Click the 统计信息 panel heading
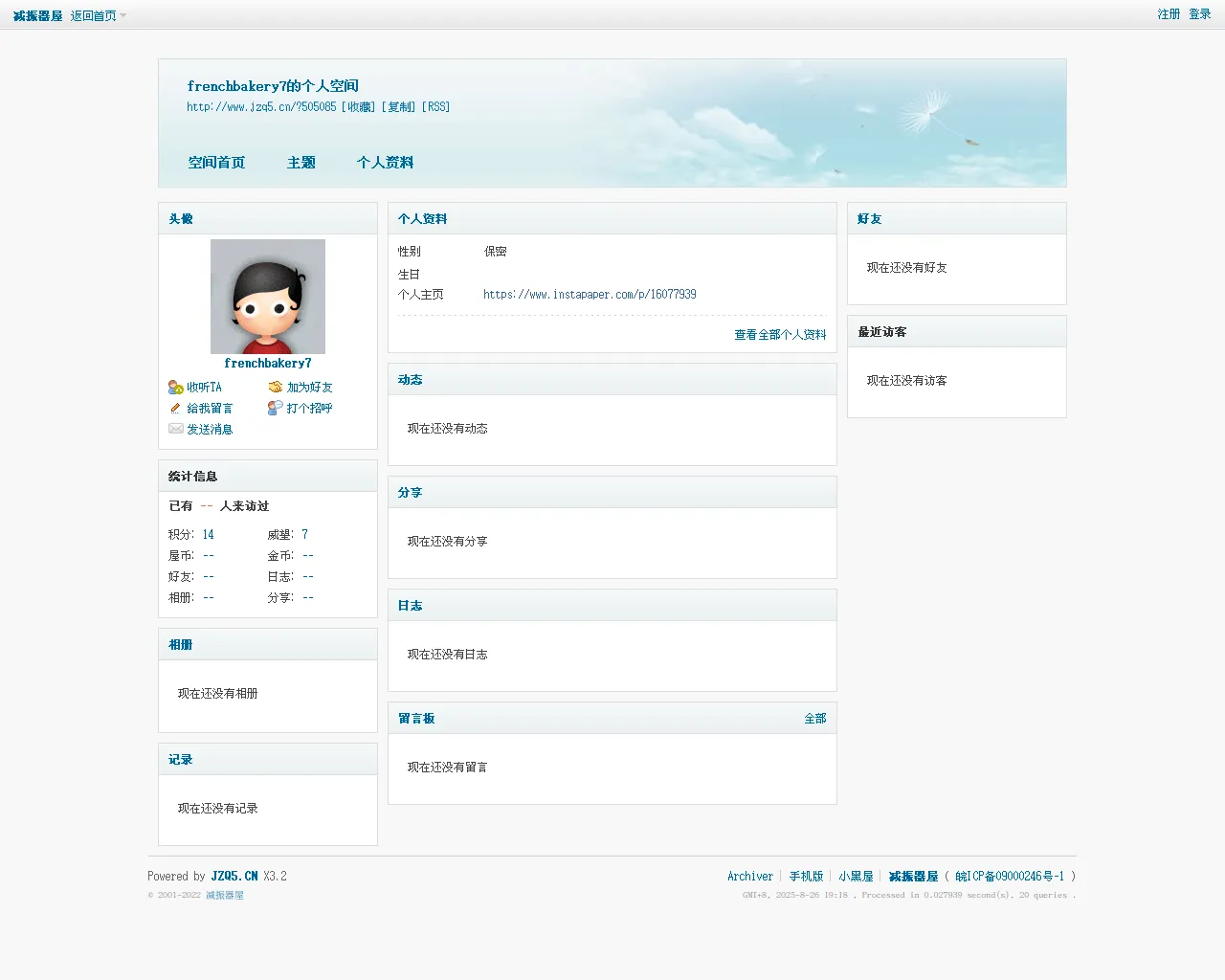The width and height of the screenshot is (1225, 980). point(192,477)
